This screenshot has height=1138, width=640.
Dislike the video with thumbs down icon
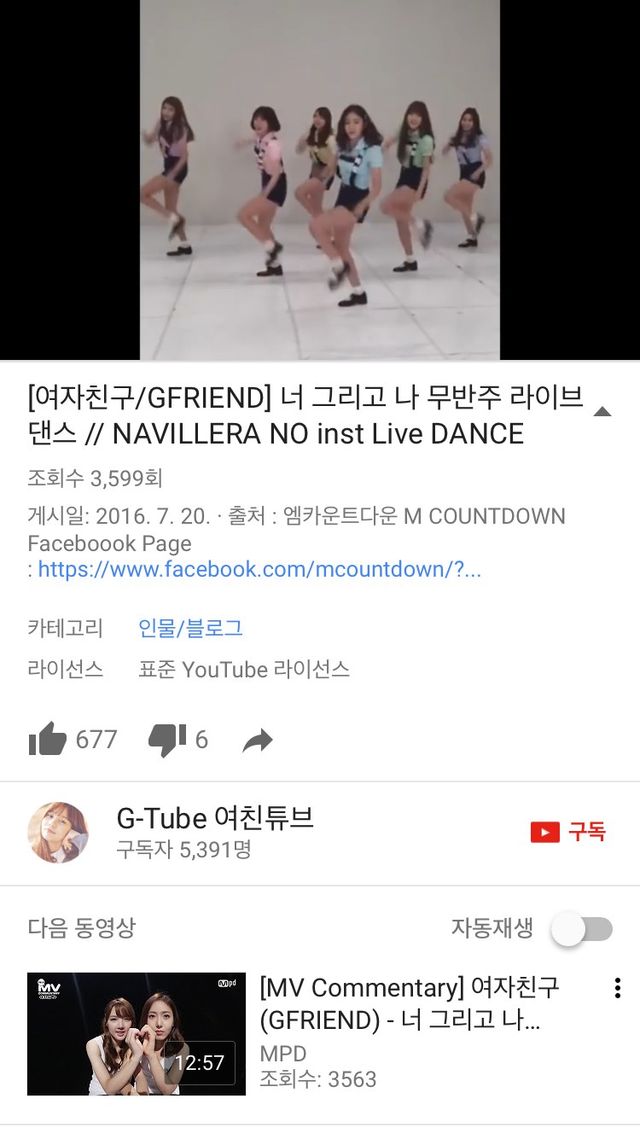click(167, 740)
